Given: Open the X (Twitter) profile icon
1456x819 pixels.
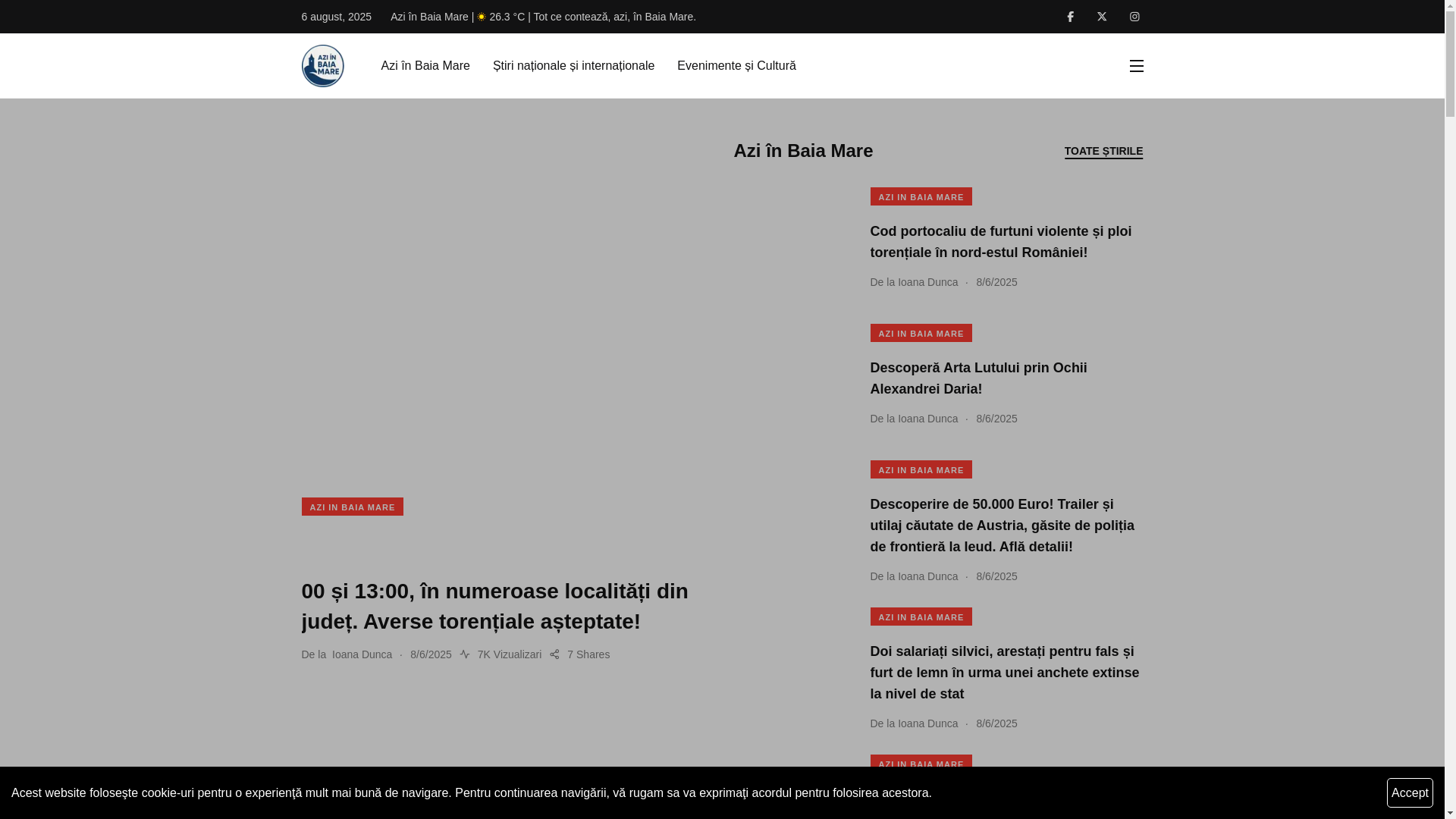Looking at the screenshot, I should [1102, 17].
